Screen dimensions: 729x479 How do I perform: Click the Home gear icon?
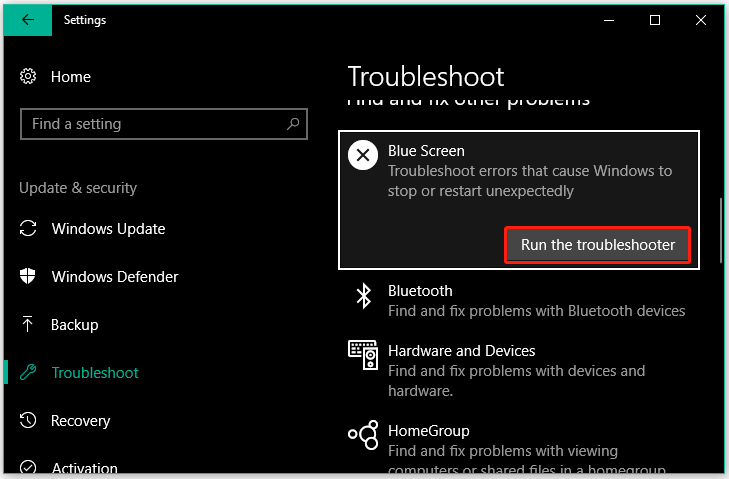[28, 77]
